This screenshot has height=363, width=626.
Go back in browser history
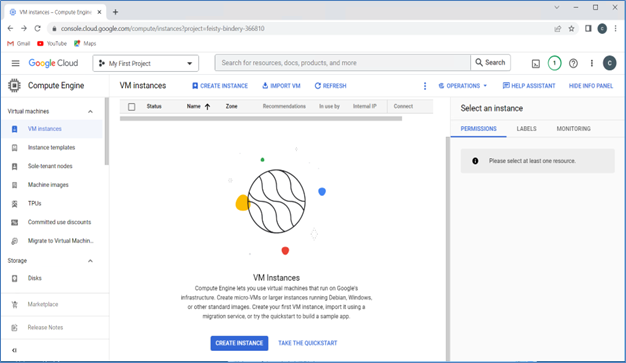pyautogui.click(x=10, y=28)
